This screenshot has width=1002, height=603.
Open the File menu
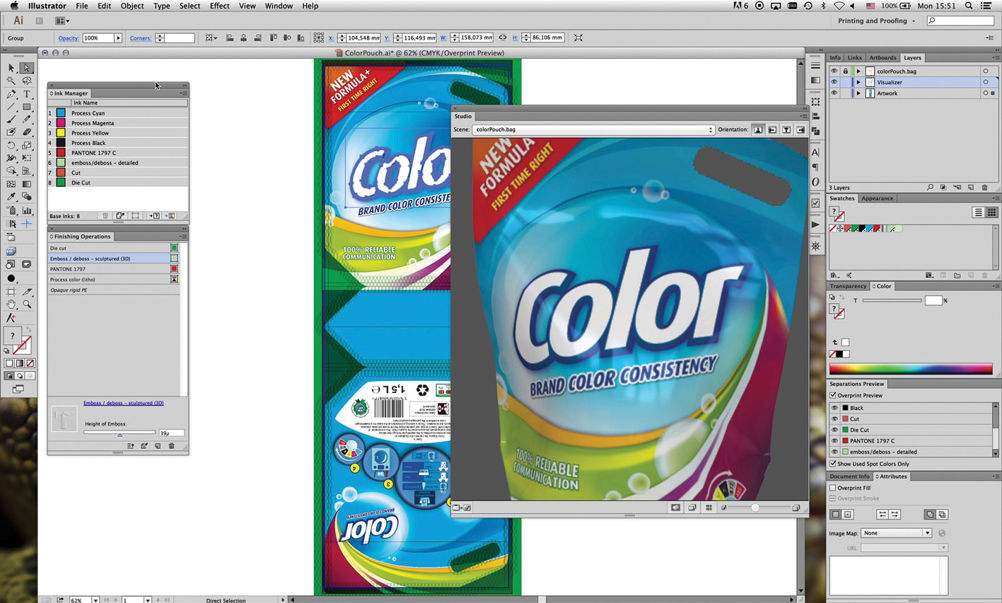pos(82,6)
